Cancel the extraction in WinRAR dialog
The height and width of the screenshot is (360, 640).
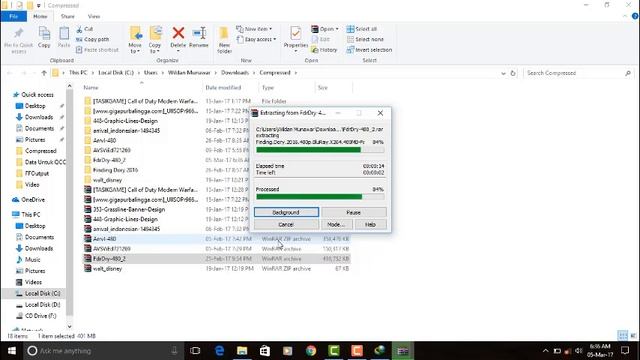click(x=286, y=224)
